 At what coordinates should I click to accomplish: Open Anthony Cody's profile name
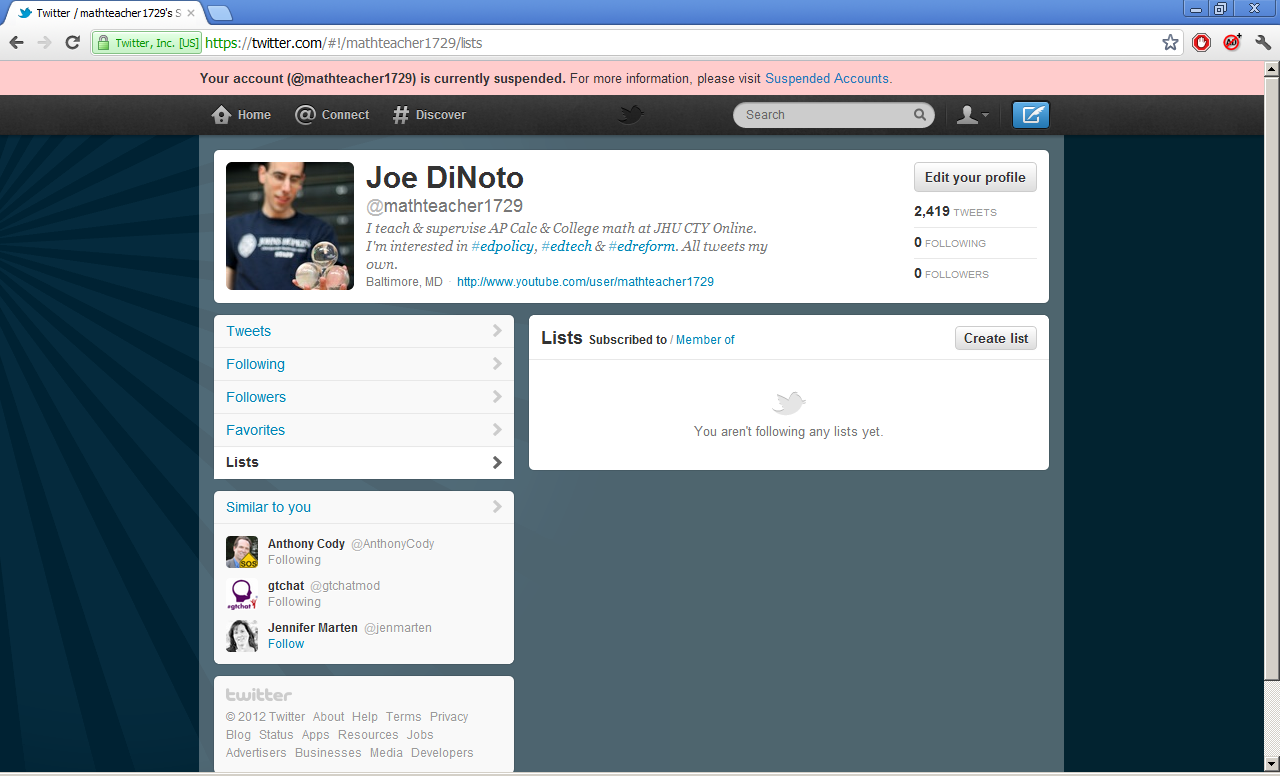[306, 544]
